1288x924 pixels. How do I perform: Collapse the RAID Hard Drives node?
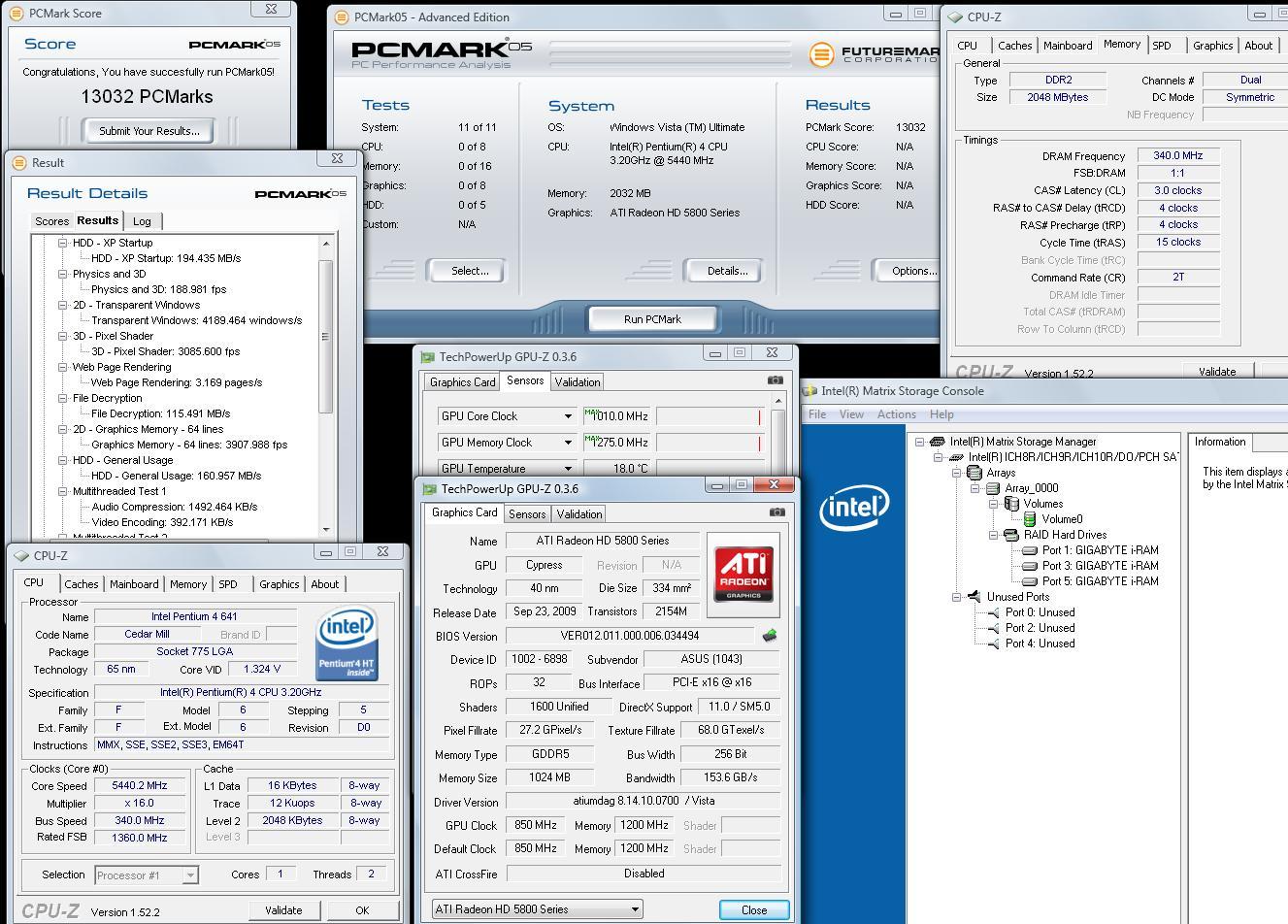(x=993, y=535)
